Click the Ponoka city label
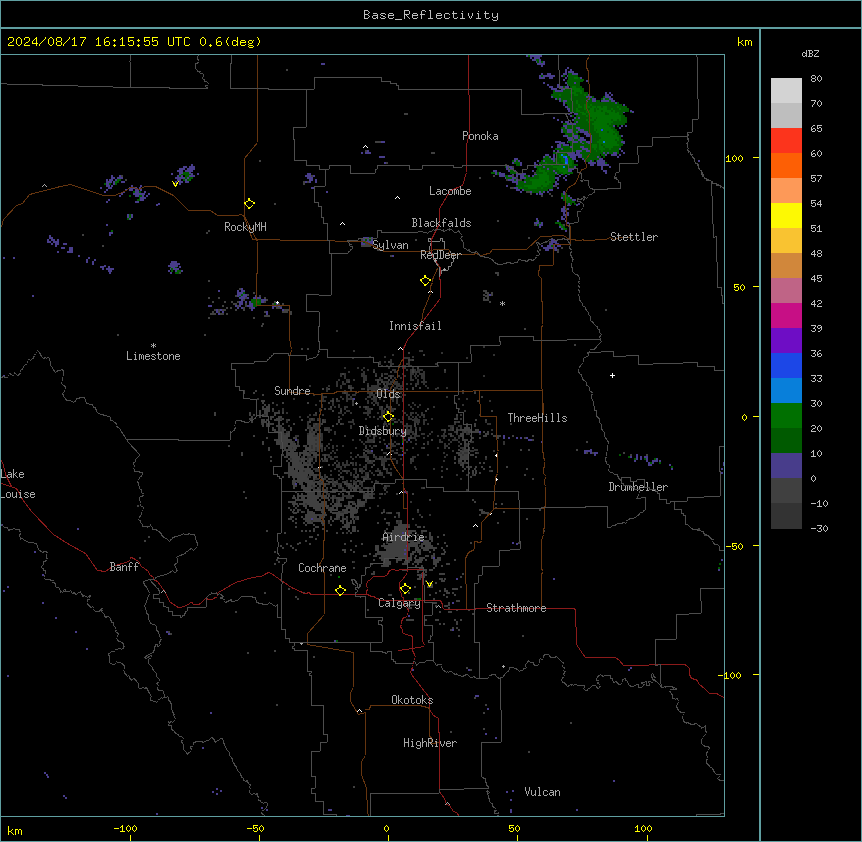Image resolution: width=862 pixels, height=842 pixels. tap(480, 136)
